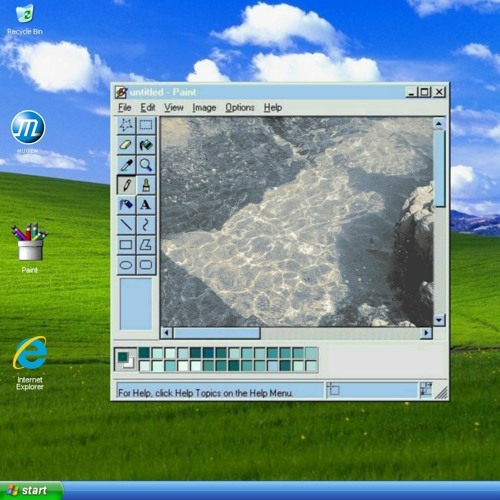The image size is (500, 500).
Task: Select the Text tool labeled A
Action: coord(146,205)
